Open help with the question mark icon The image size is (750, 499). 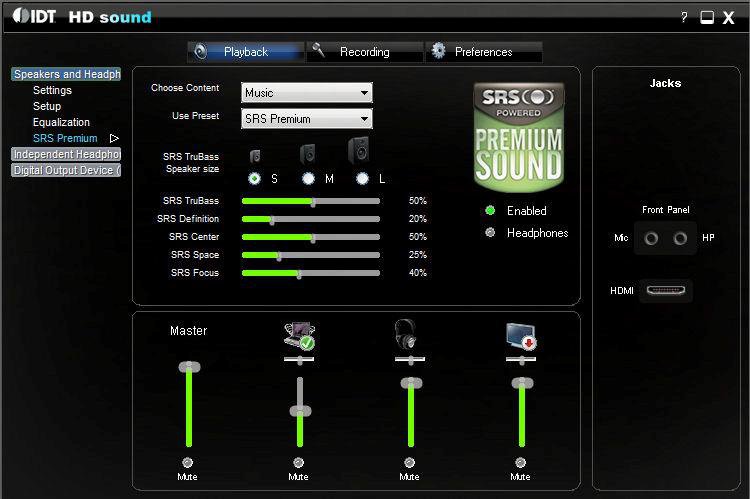pyautogui.click(x=684, y=17)
